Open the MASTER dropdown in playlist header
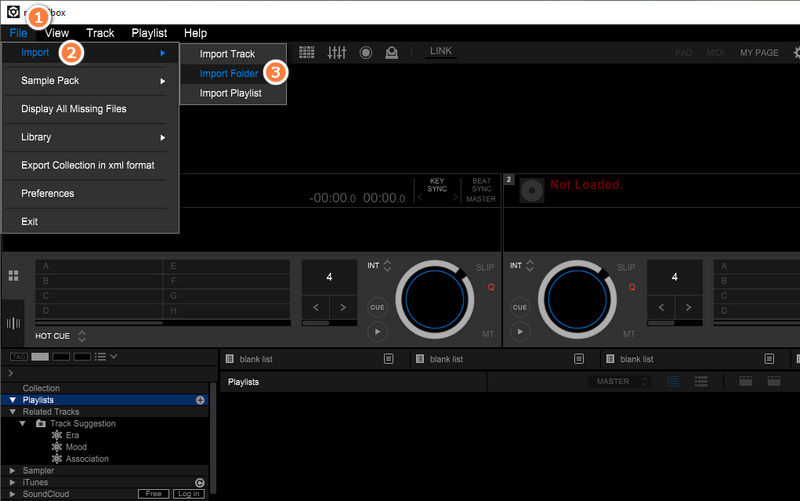This screenshot has height=501, width=800. pos(618,382)
